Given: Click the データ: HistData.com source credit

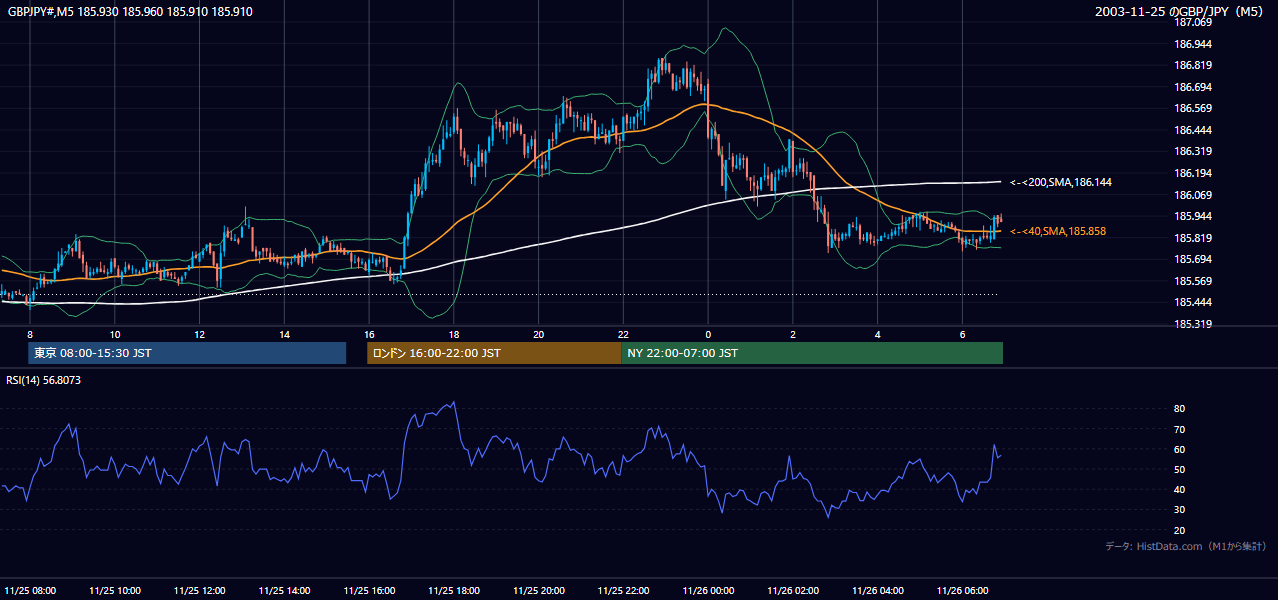Looking at the screenshot, I should pos(1186,546).
